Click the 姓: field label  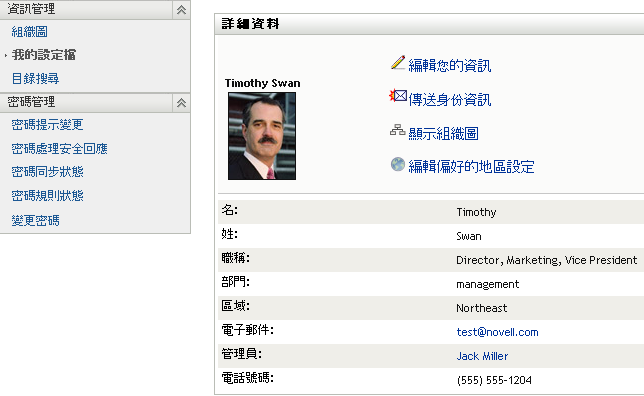pos(230,234)
